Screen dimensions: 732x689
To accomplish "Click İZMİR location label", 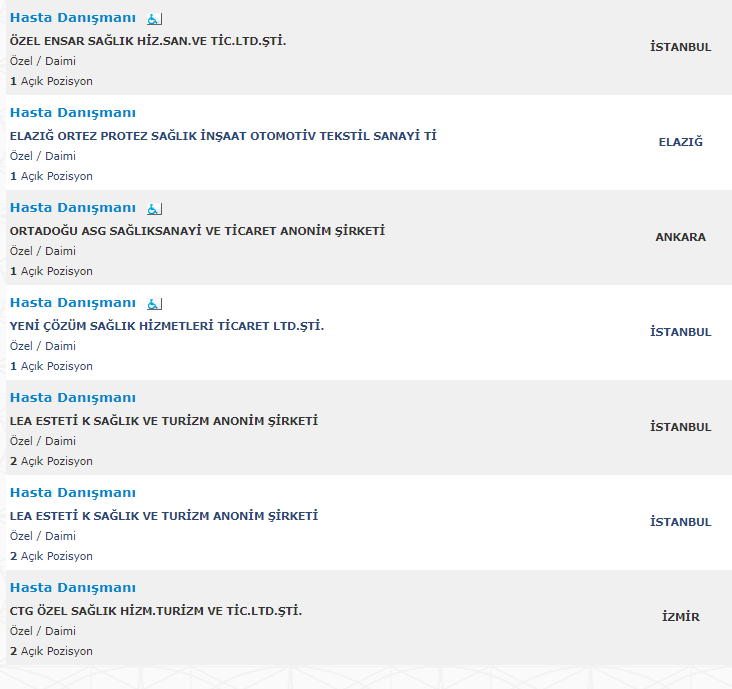I will pos(681,617).
